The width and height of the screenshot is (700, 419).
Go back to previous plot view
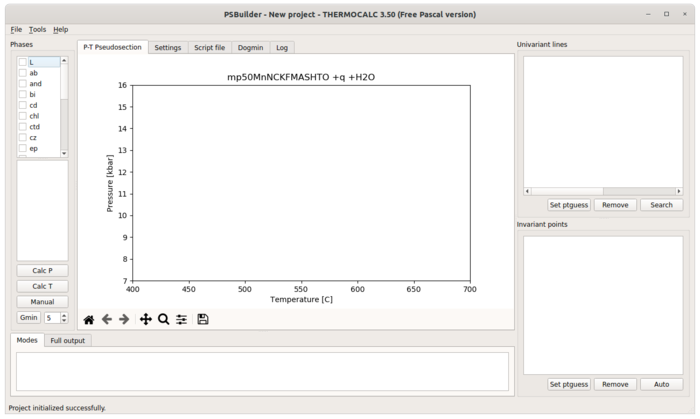point(107,319)
